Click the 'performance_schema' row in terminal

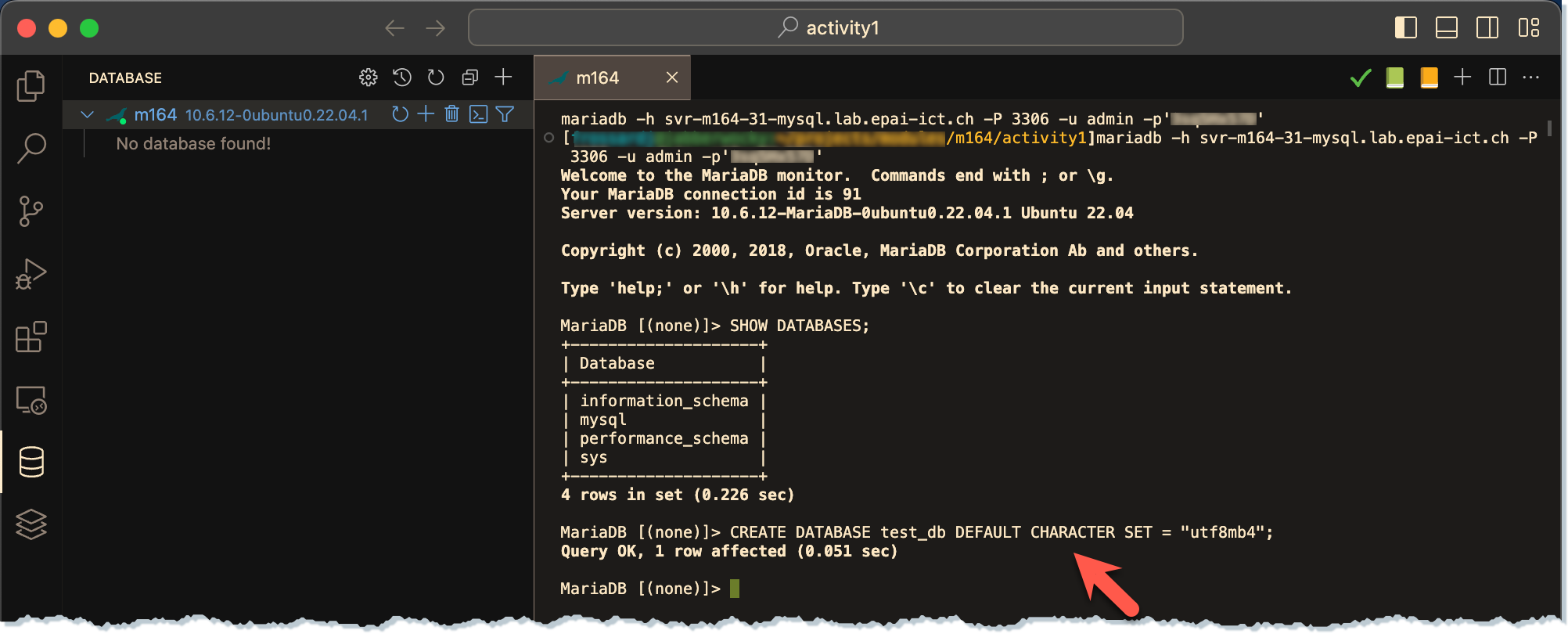click(x=664, y=438)
